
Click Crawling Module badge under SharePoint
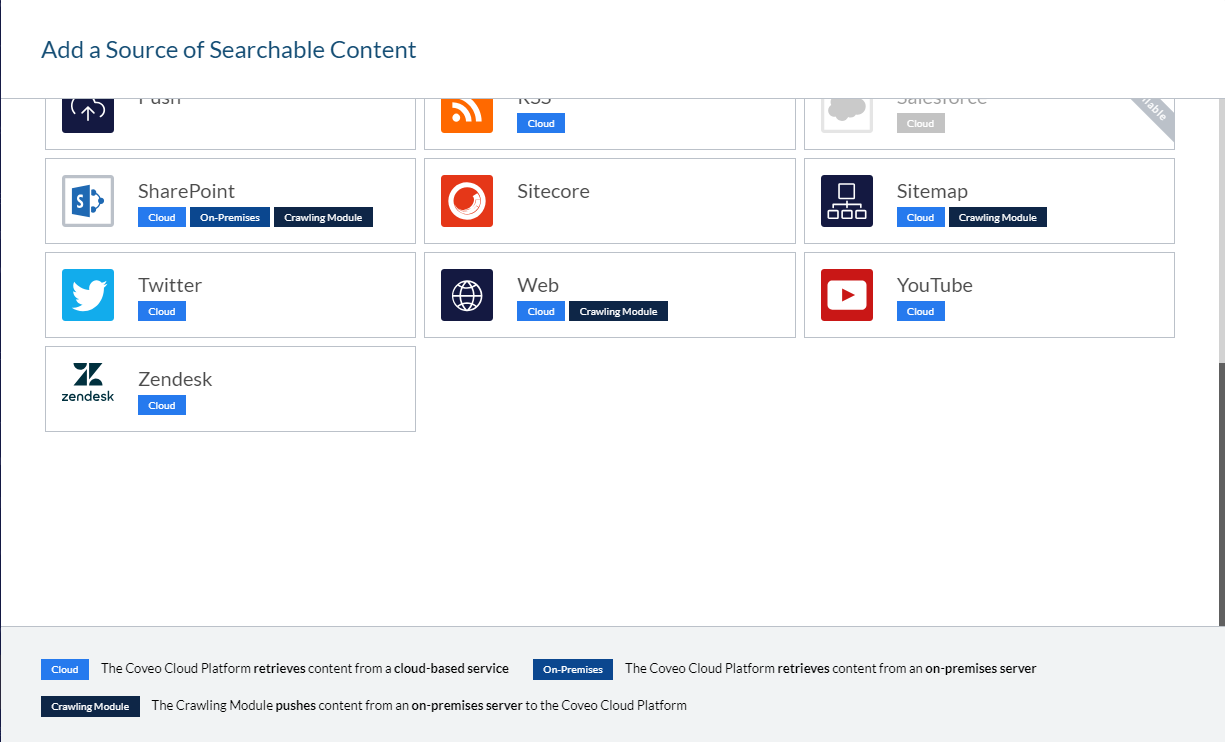tap(323, 217)
